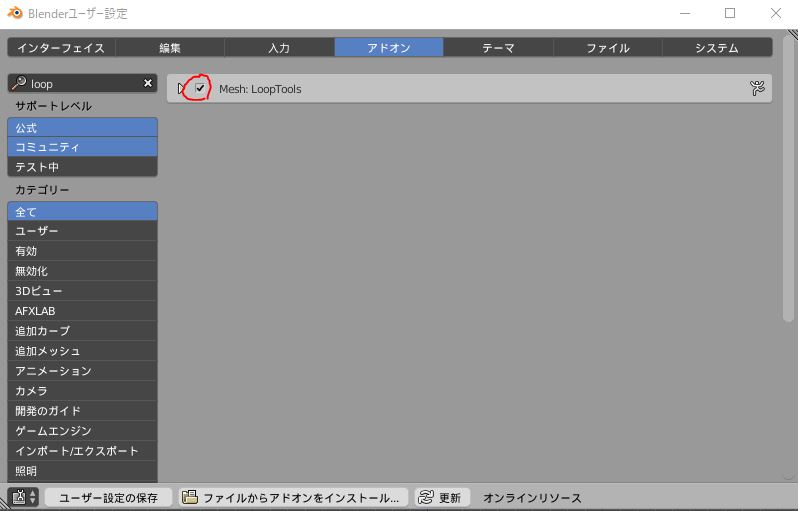
Task: Minimize the Blenderユーザー設定 window
Action: point(685,13)
